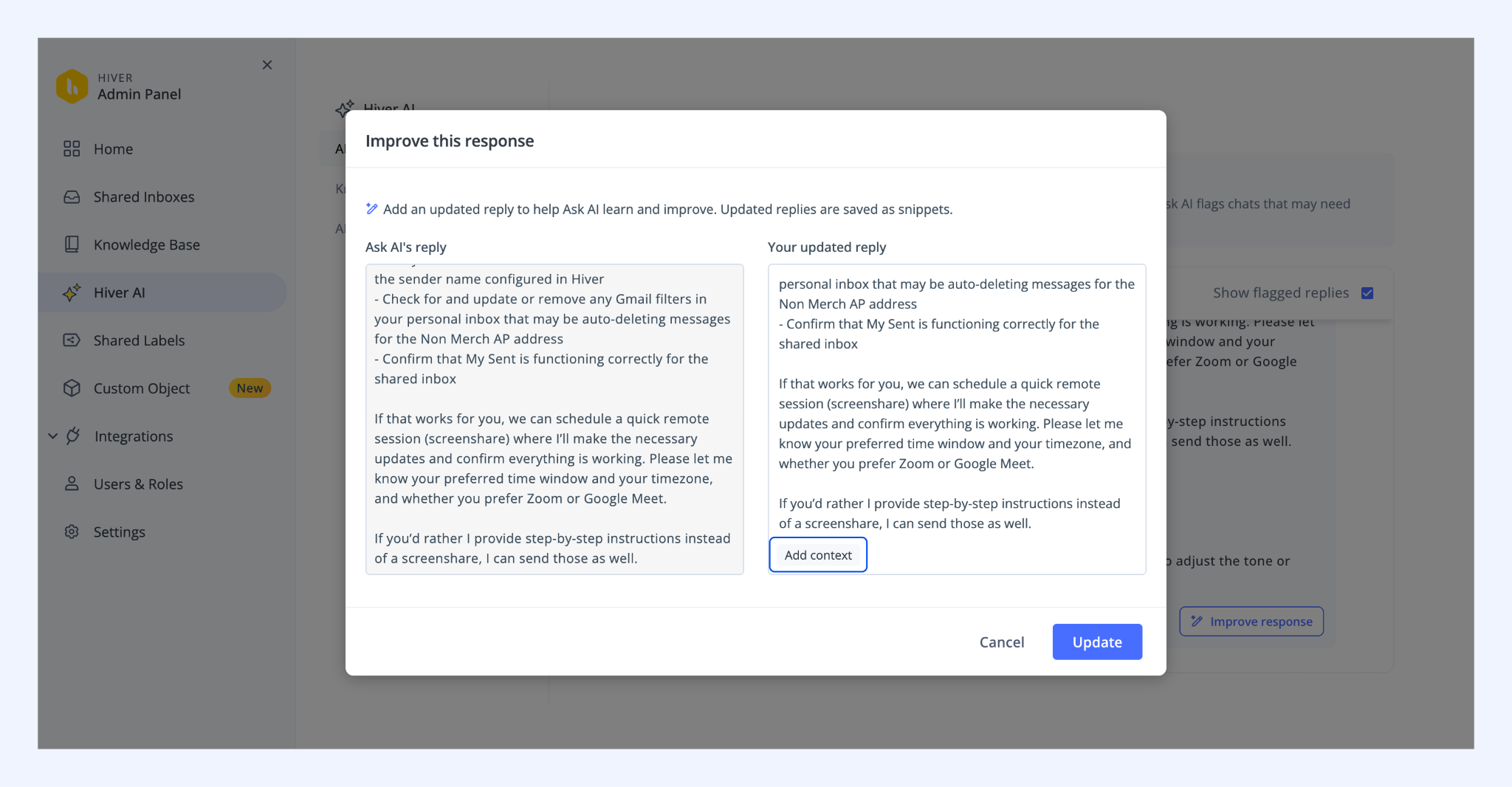
Task: Click the Users & Roles person icon
Action: [x=72, y=484]
